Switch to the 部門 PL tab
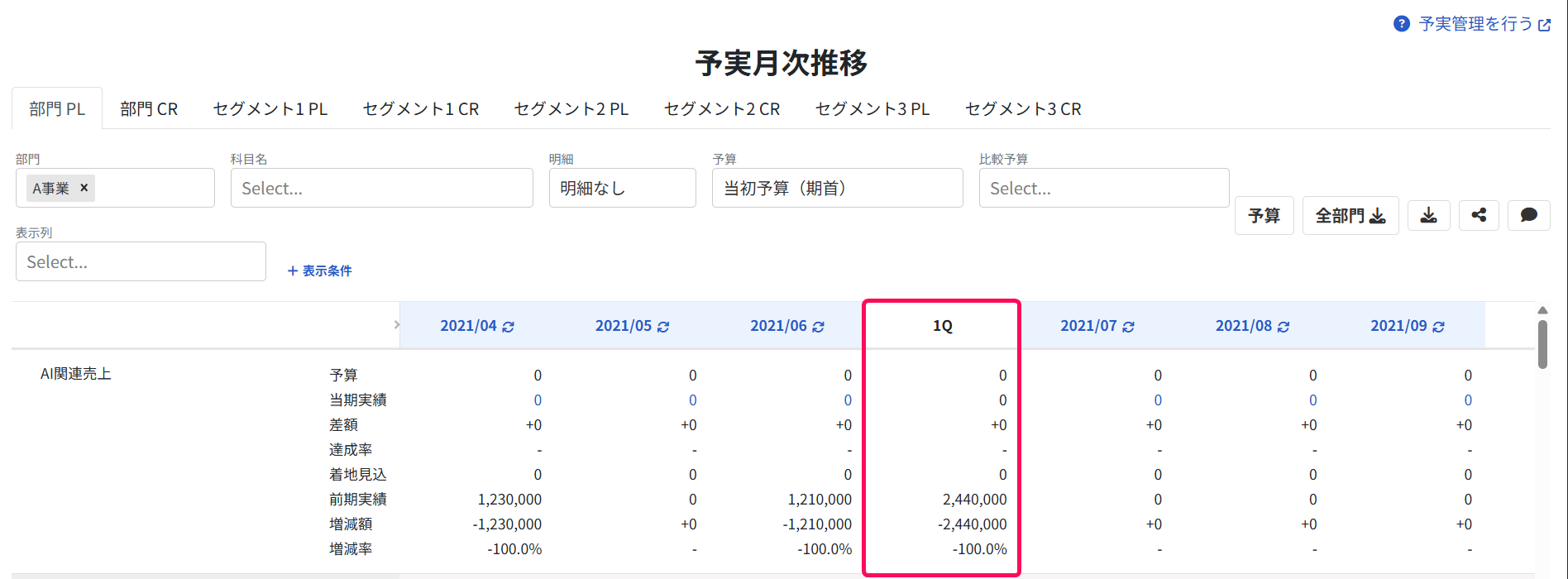This screenshot has height=579, width=1568. click(x=57, y=109)
